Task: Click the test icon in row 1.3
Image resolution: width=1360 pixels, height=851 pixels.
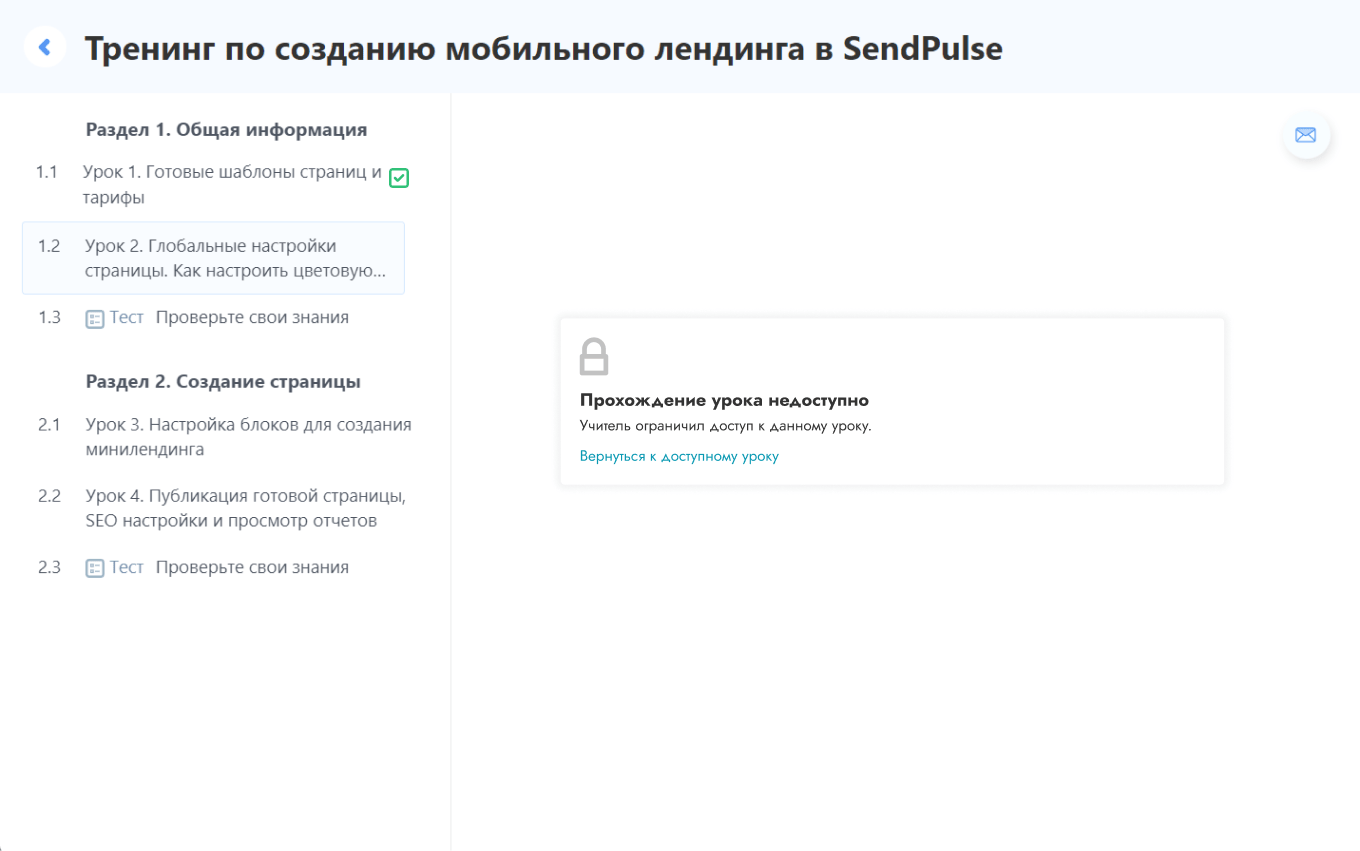Action: pos(95,319)
